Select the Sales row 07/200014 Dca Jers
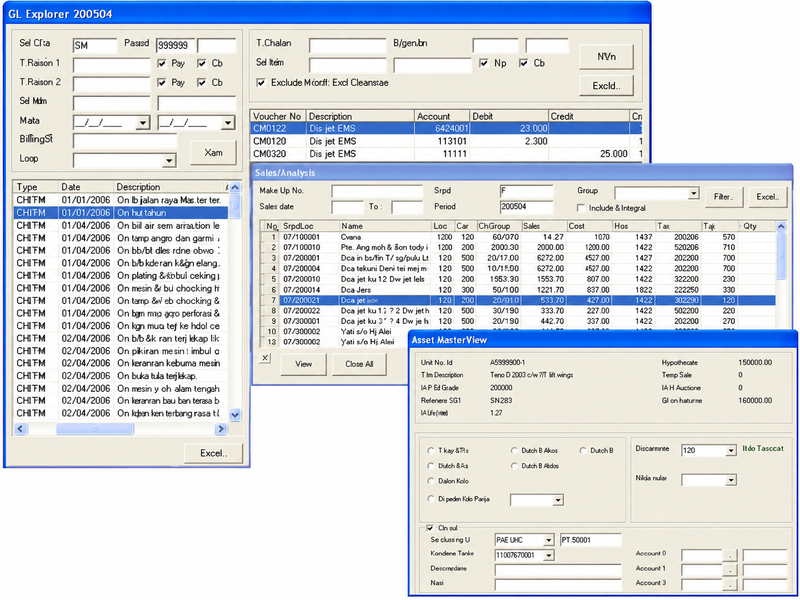 518,290
